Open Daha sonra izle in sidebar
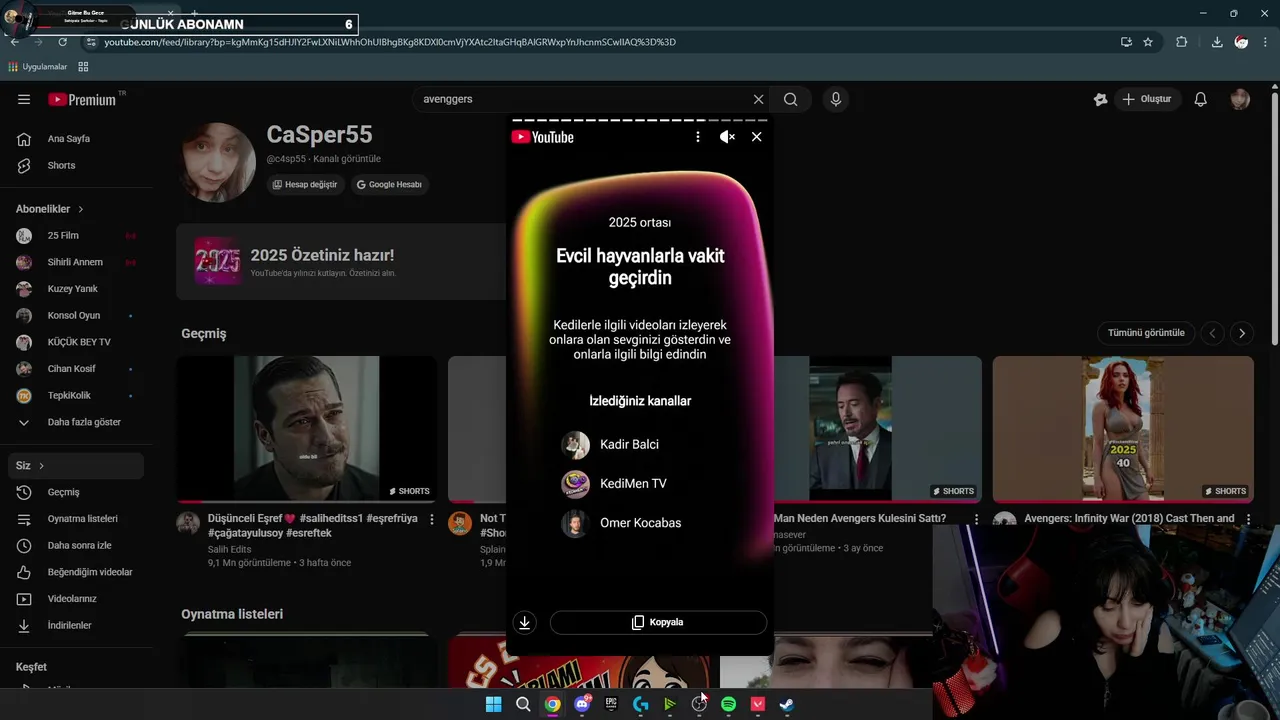 [x=77, y=545]
